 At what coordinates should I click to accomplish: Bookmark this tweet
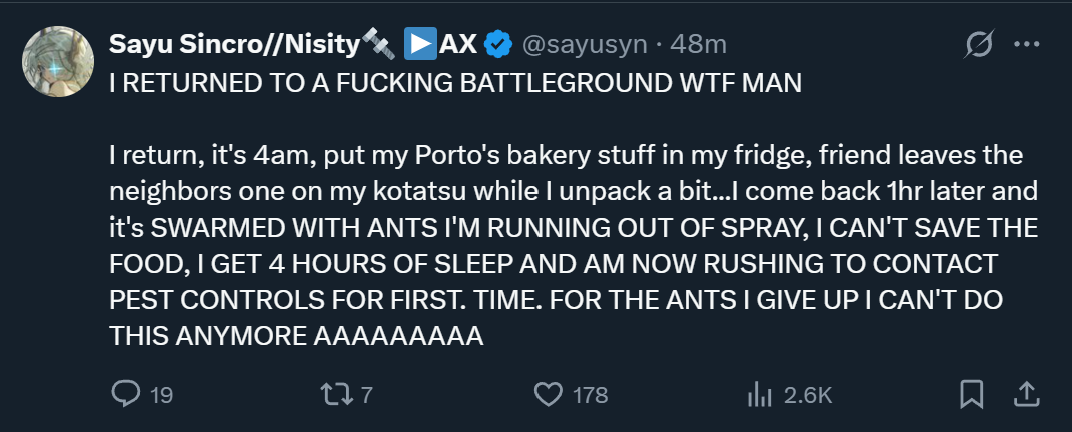pyautogui.click(x=971, y=395)
